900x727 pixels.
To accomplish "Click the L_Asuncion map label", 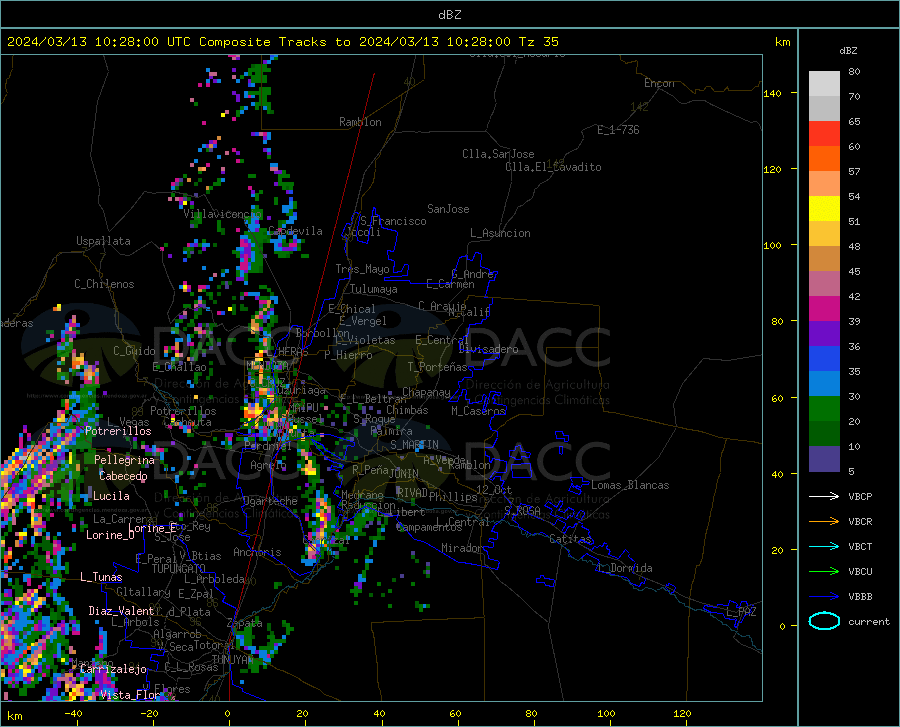I will tap(500, 233).
